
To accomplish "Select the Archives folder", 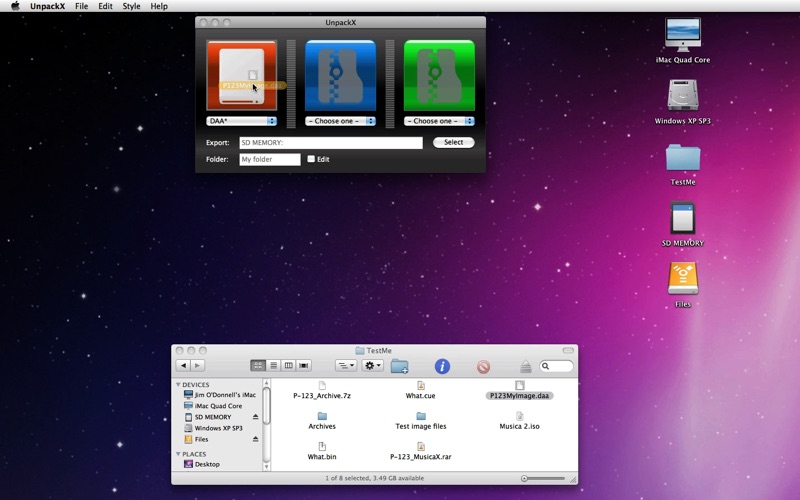I will tap(322, 421).
